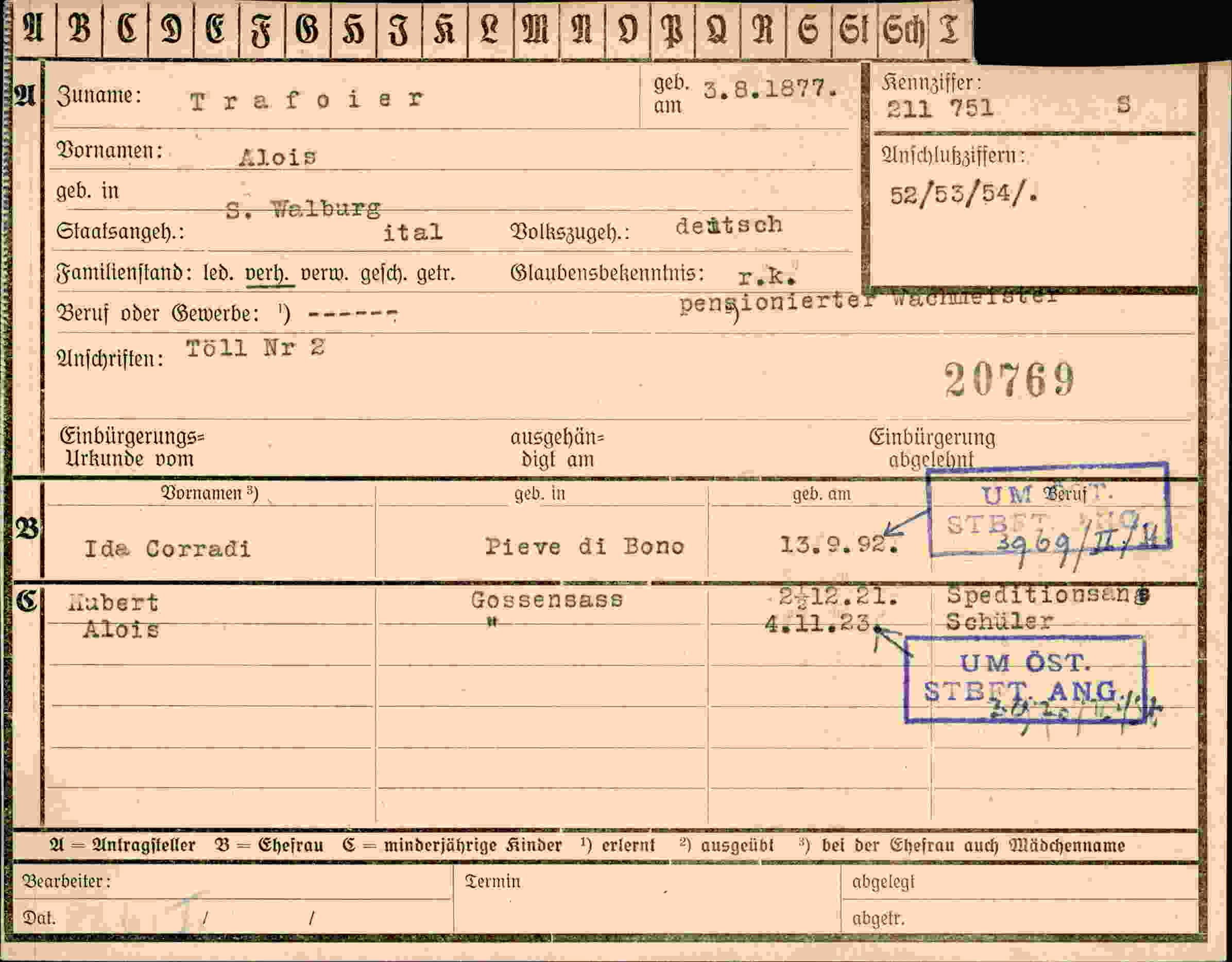Click the occupation Schüler

(1000, 622)
